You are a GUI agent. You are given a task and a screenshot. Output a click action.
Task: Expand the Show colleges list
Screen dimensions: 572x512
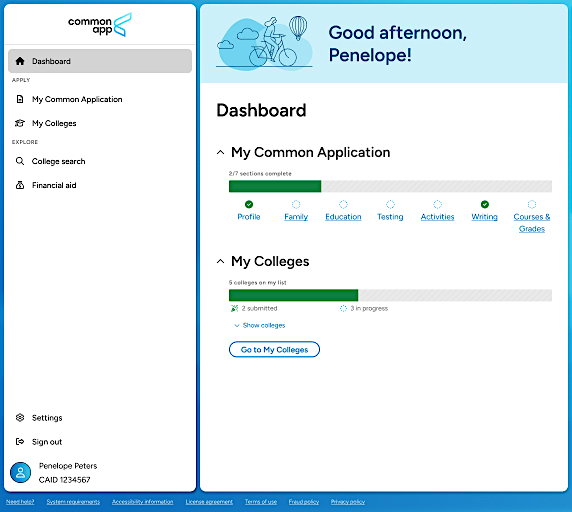[260, 325]
